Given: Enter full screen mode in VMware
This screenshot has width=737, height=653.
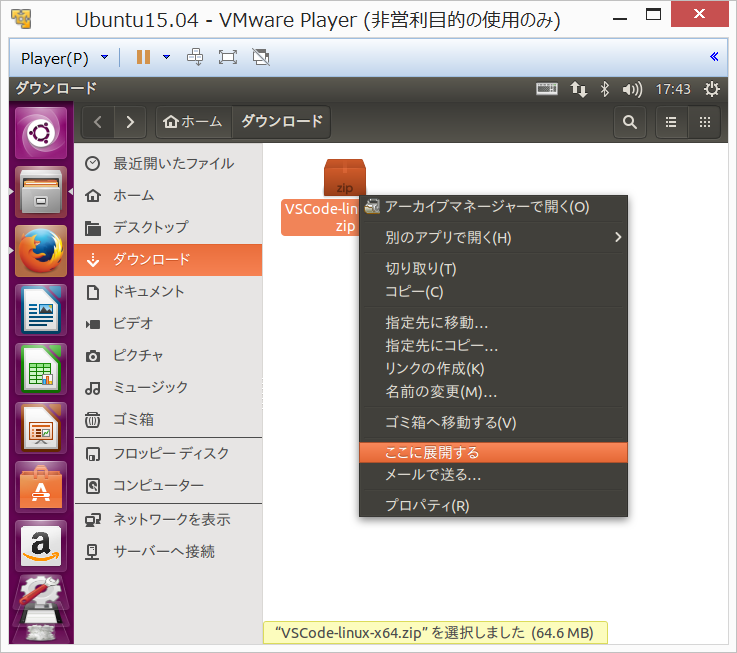Looking at the screenshot, I should pyautogui.click(x=227, y=57).
